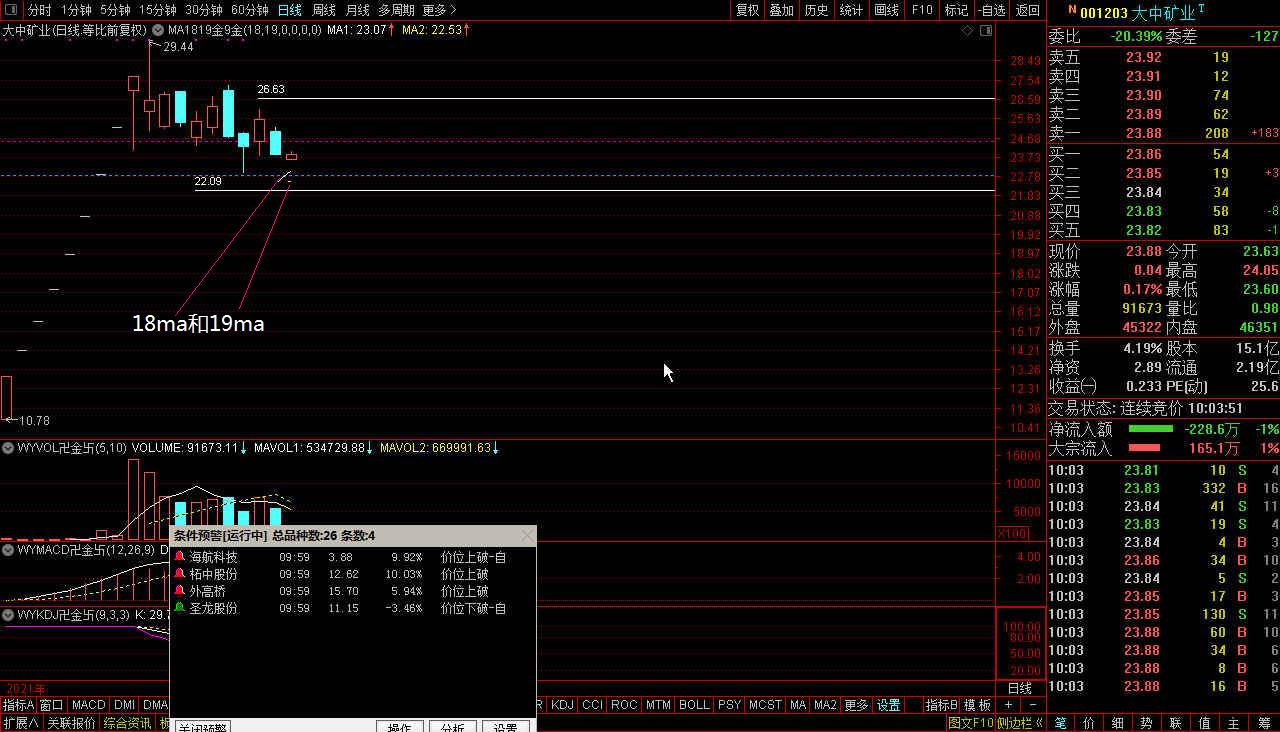The width and height of the screenshot is (1280, 732).
Task: Open the 复权 adjustment menu
Action: (x=747, y=10)
